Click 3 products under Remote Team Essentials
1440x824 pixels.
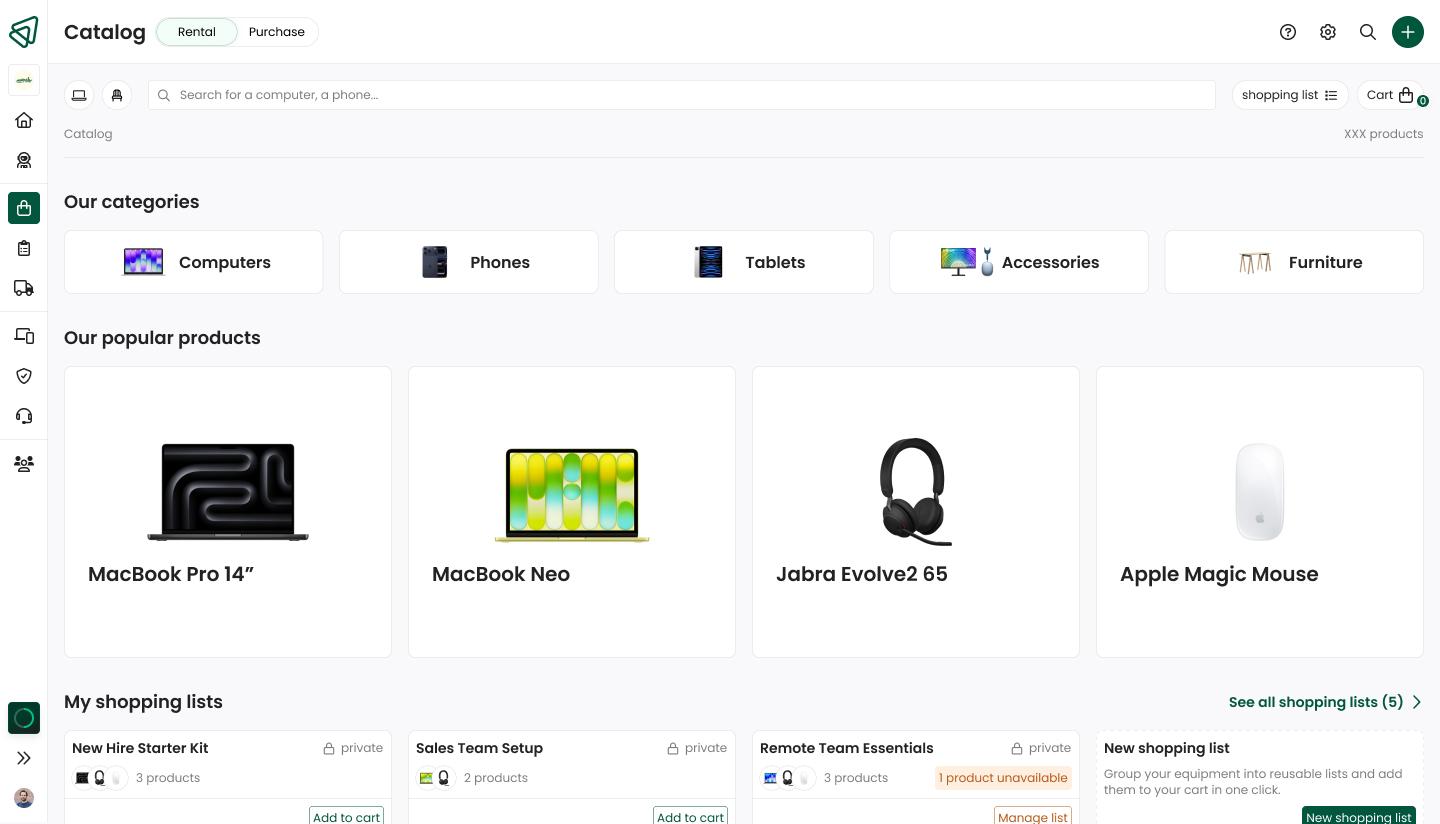[x=856, y=778]
